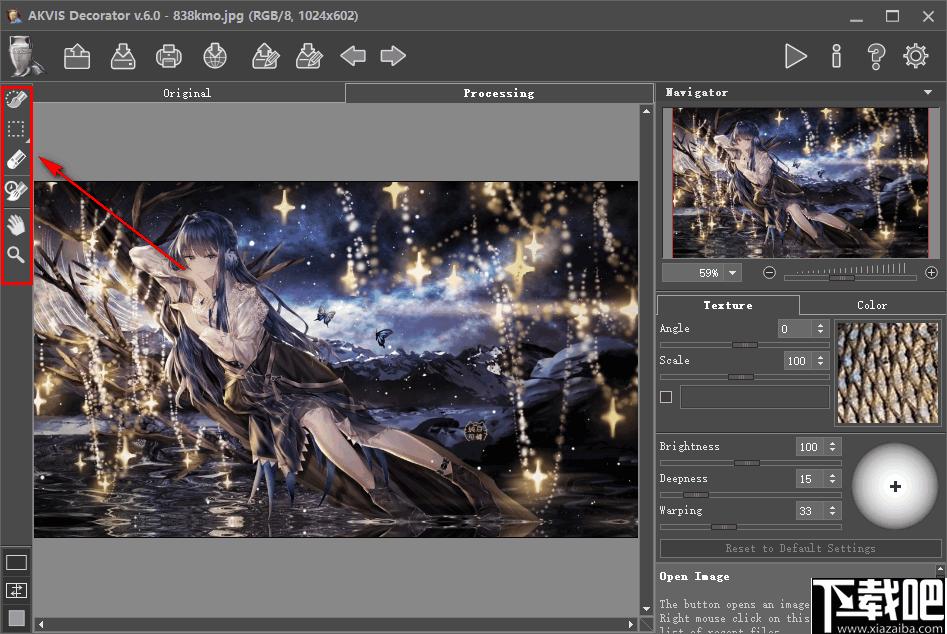Image resolution: width=947 pixels, height=634 pixels.
Task: Click the Open Image toolbar icon
Action: click(77, 57)
